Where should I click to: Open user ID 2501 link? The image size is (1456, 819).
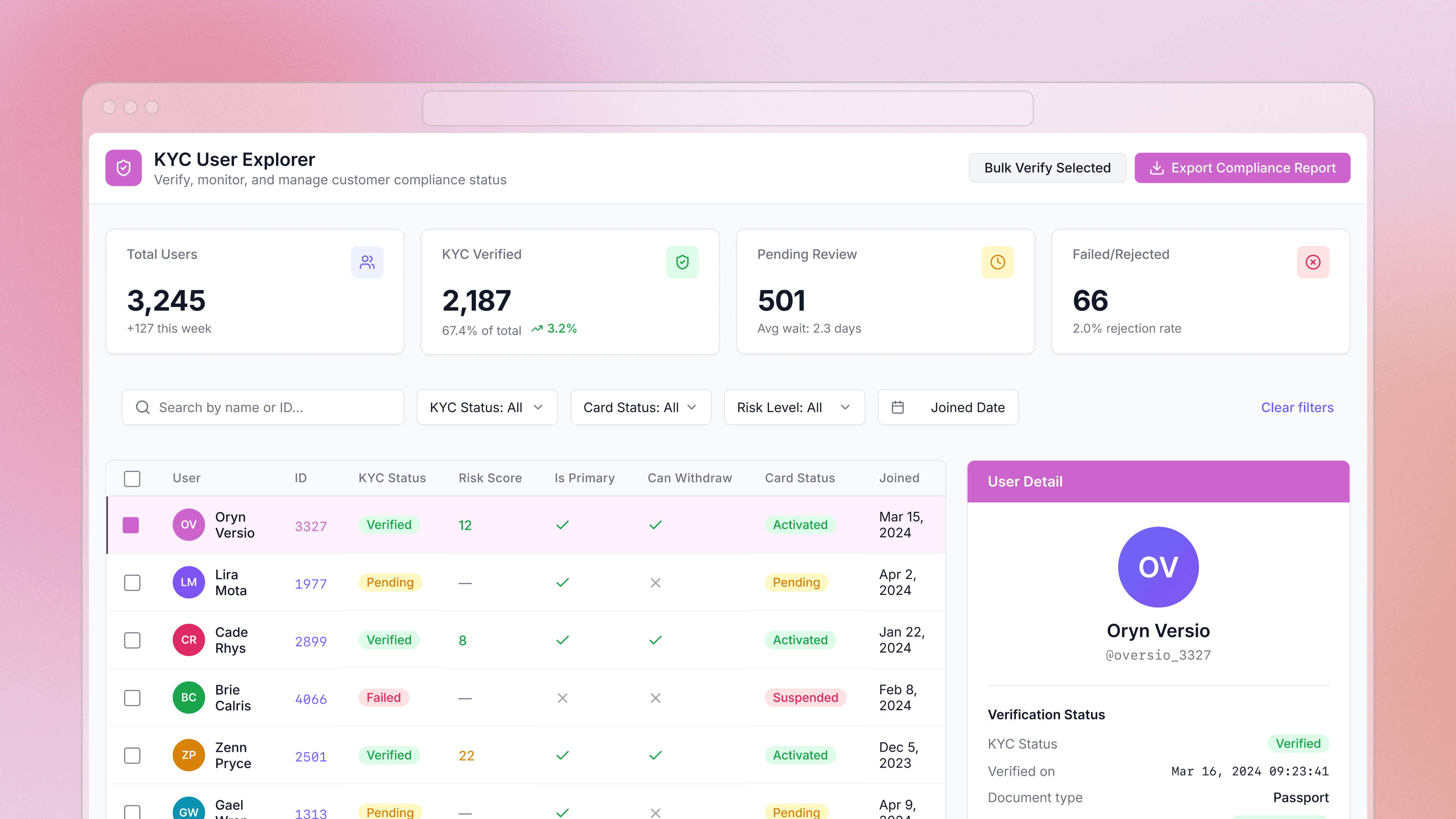[311, 757]
